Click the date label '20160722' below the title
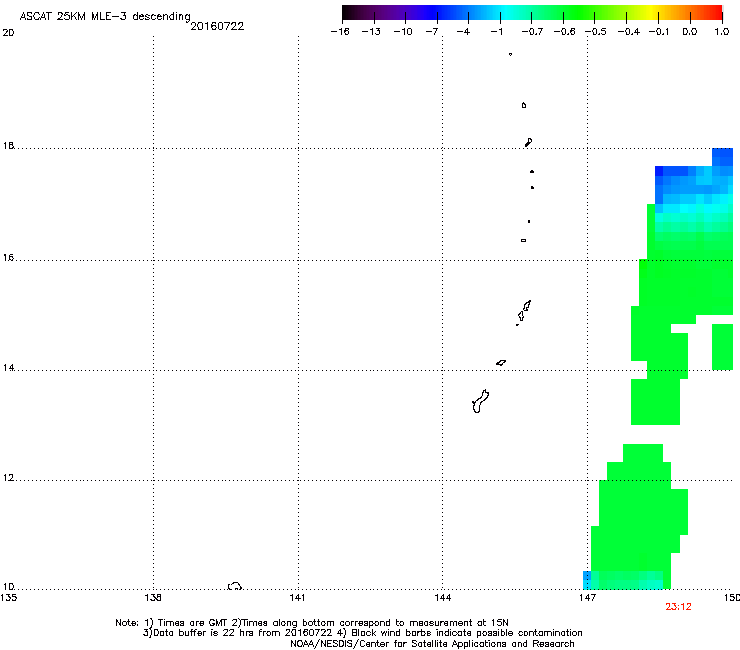Viewport: 740px width, 650px height. [217, 26]
